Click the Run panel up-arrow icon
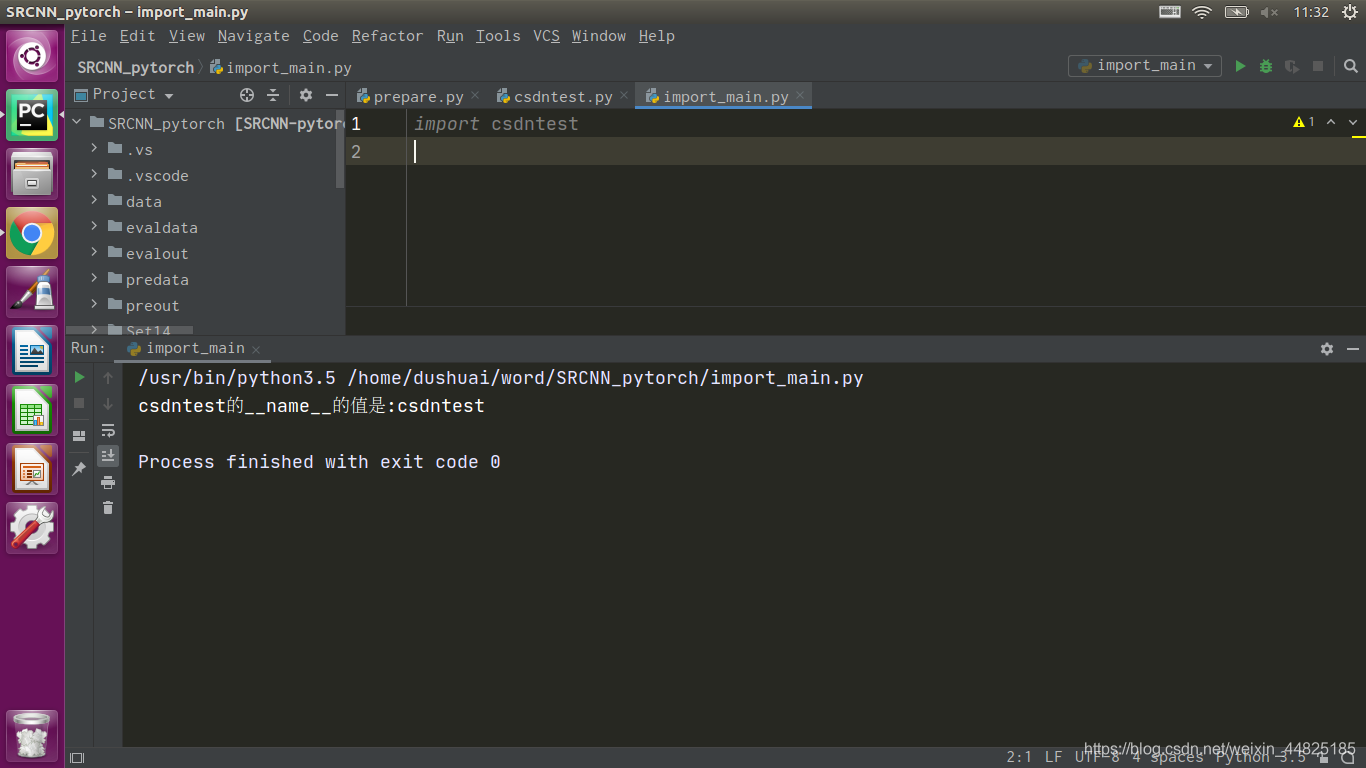Viewport: 1366px width, 768px height. coord(108,378)
